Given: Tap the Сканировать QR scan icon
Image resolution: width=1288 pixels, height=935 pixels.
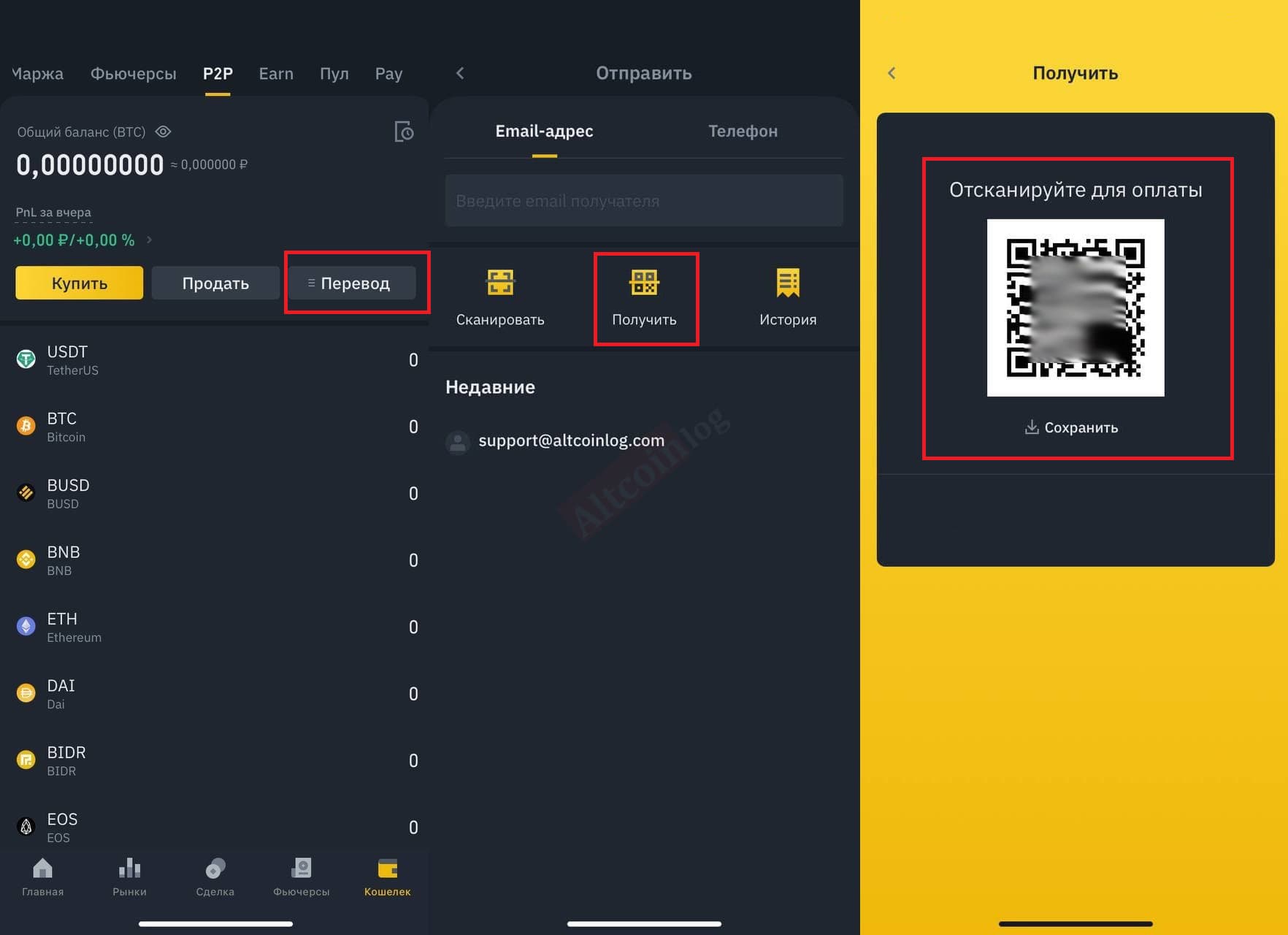Looking at the screenshot, I should tap(500, 283).
